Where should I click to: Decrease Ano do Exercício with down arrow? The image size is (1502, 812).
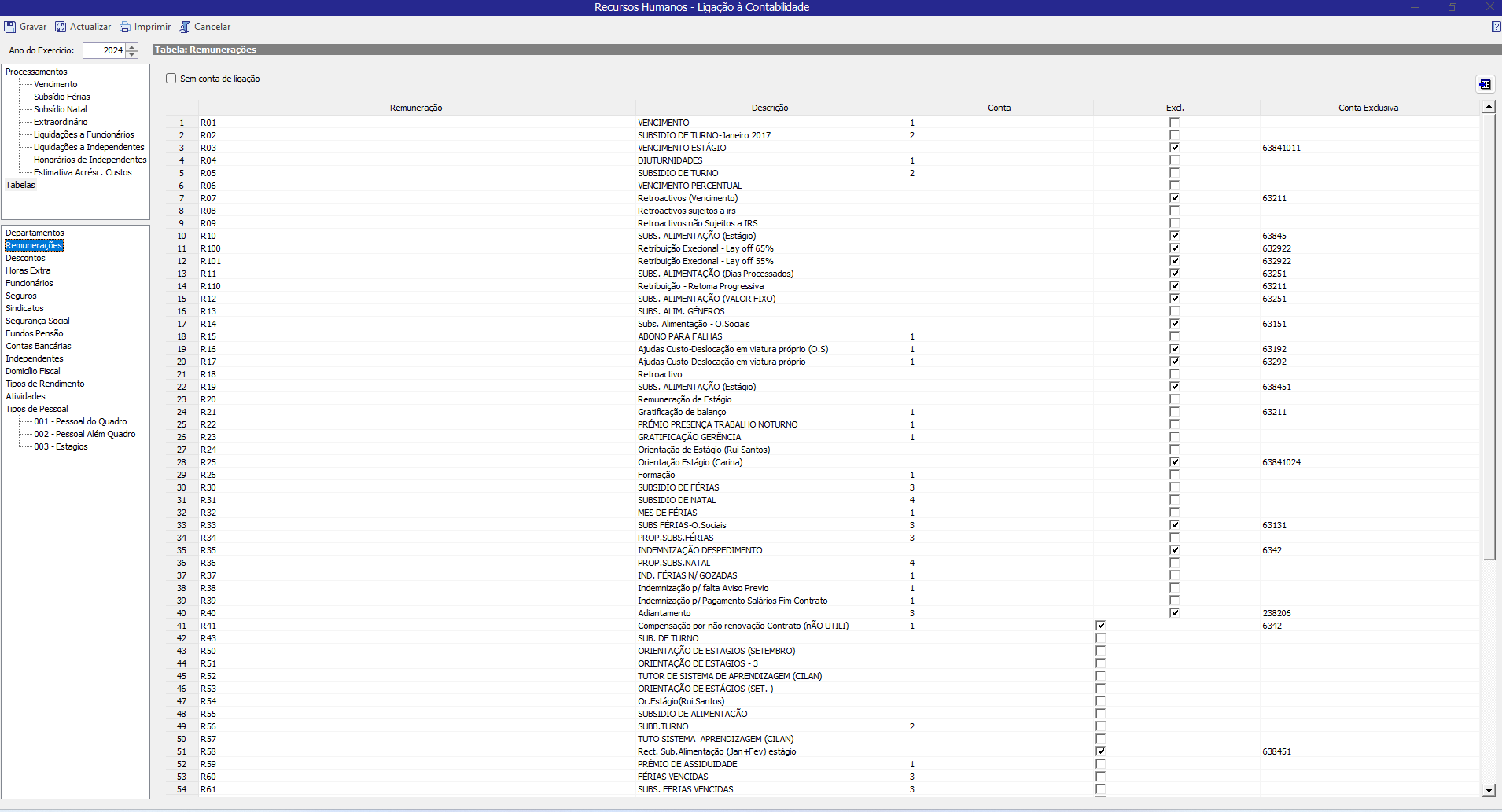(132, 54)
